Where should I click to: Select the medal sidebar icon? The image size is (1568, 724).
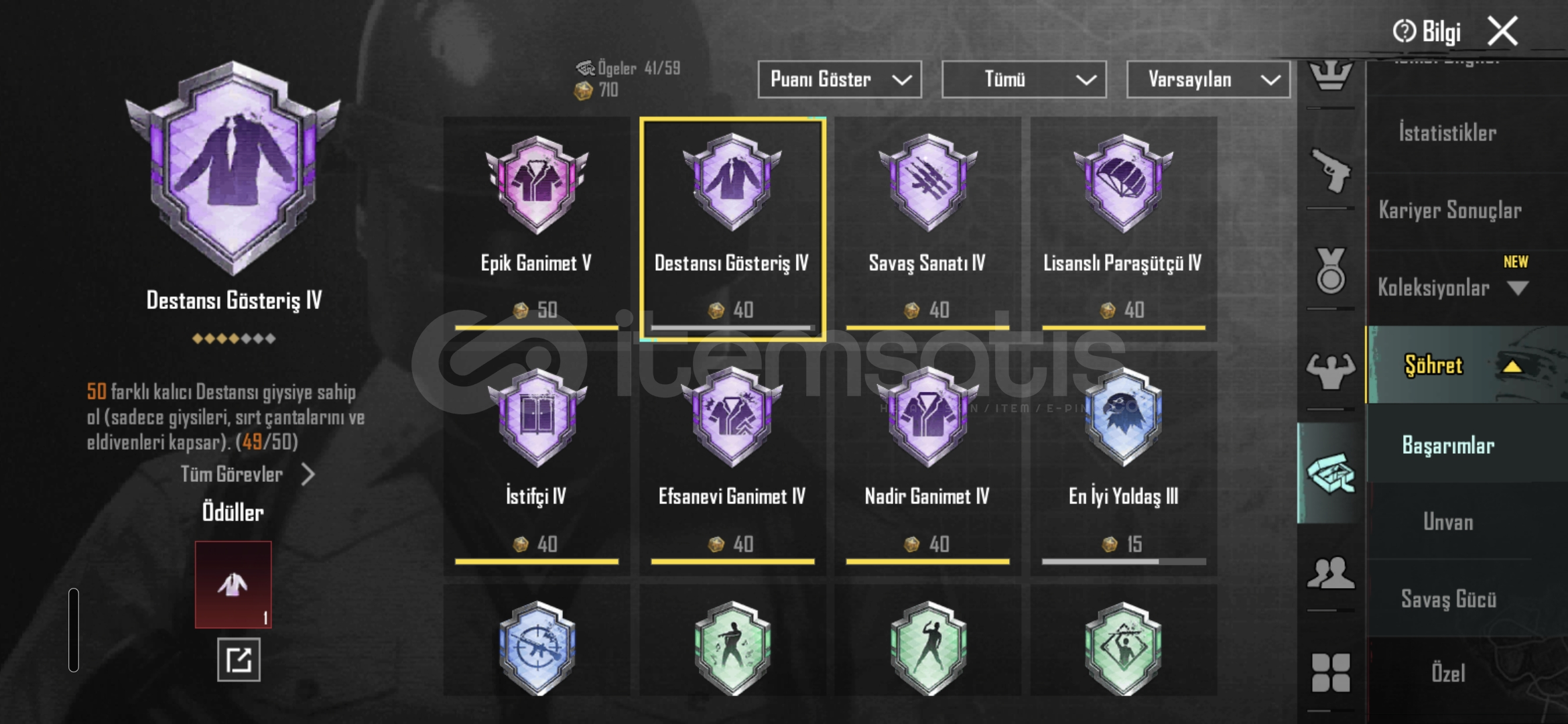pyautogui.click(x=1331, y=271)
